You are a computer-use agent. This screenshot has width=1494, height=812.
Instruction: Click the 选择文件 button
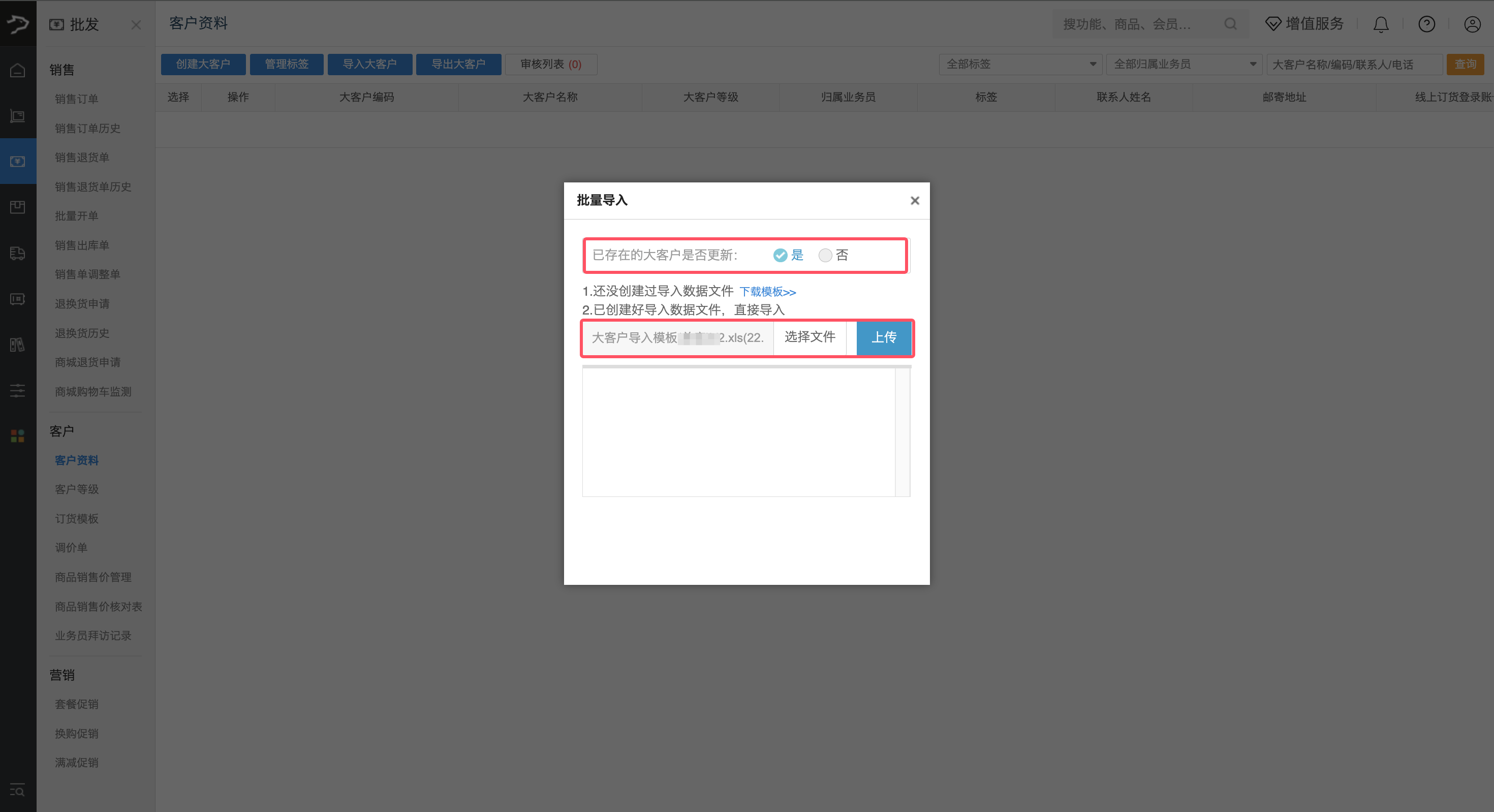coord(810,337)
